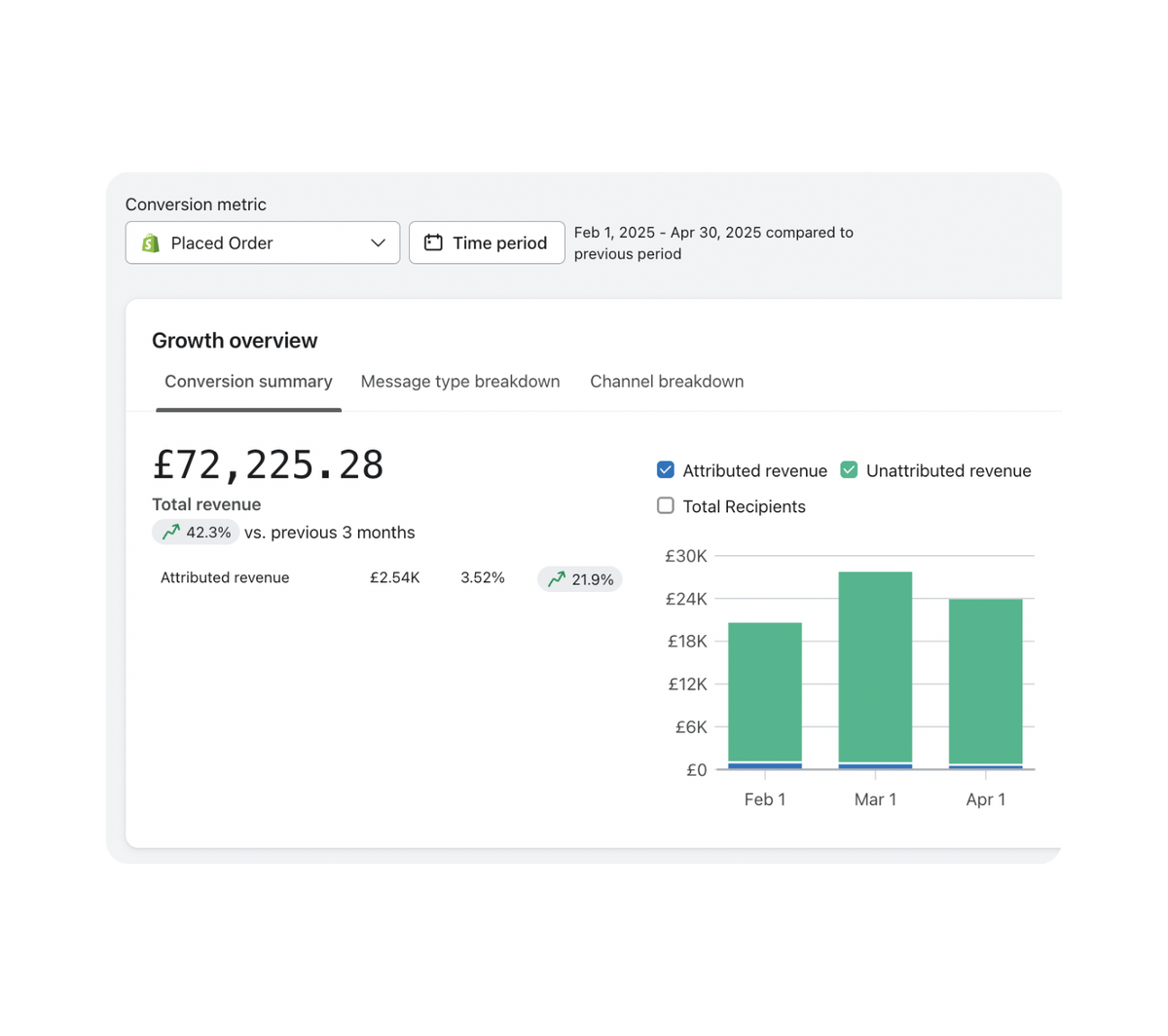Open the Time period selector
1168x1036 pixels.
(x=487, y=242)
